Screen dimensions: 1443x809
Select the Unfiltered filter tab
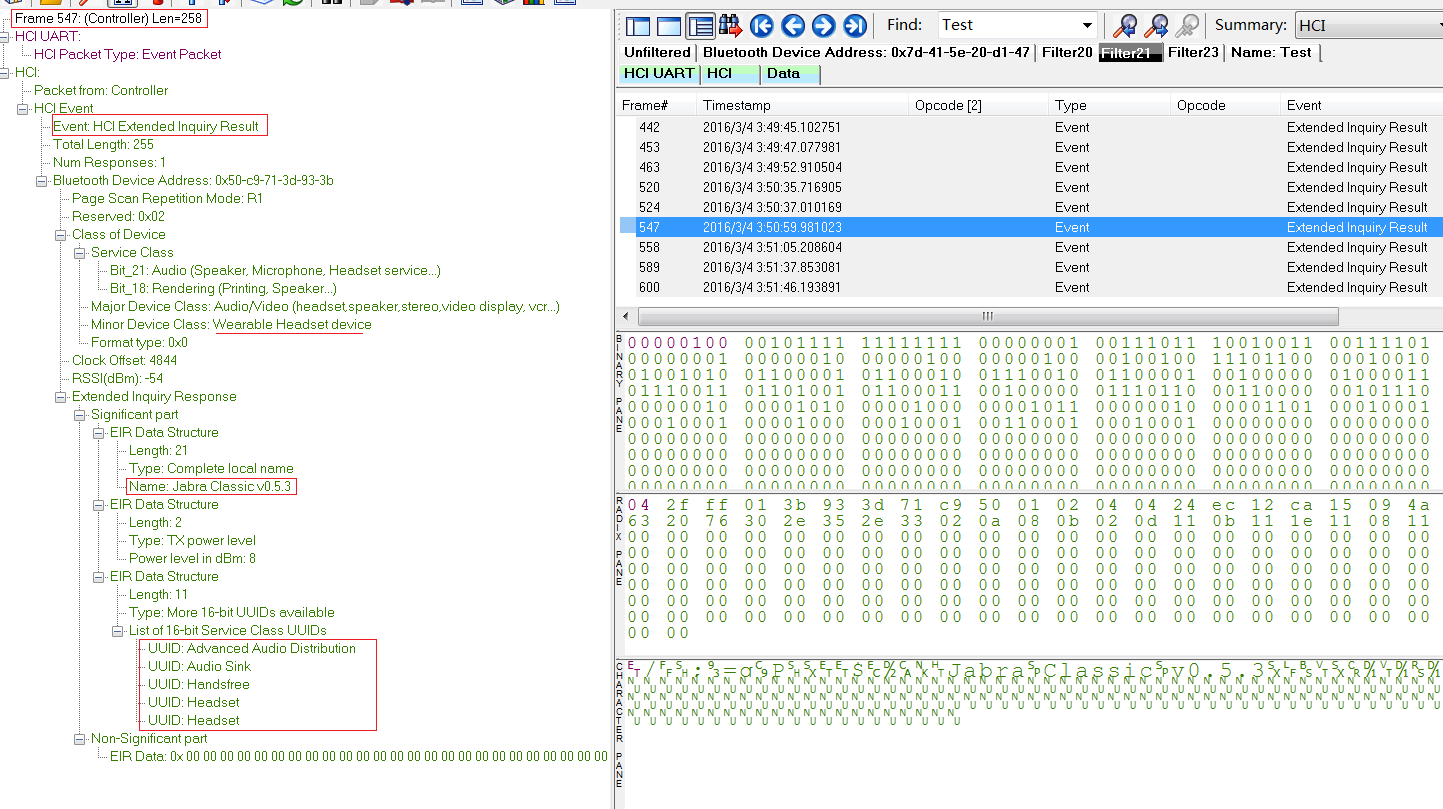point(659,51)
